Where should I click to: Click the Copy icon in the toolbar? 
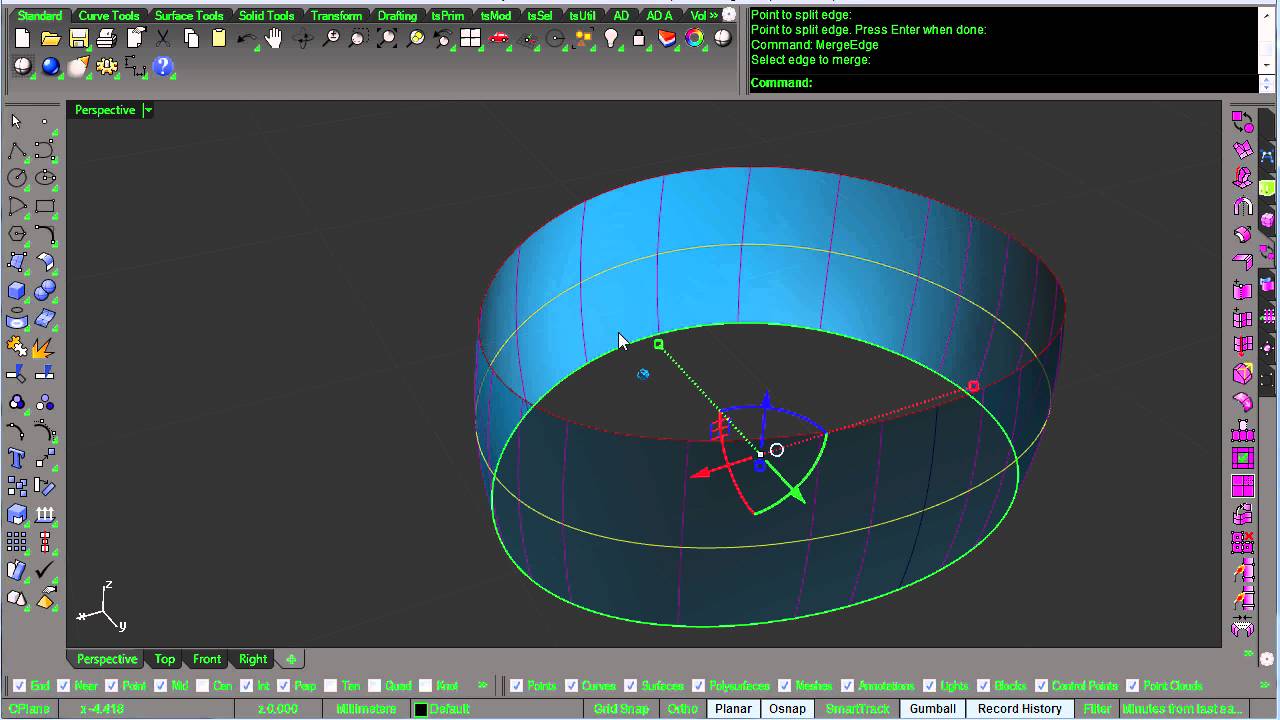[191, 39]
